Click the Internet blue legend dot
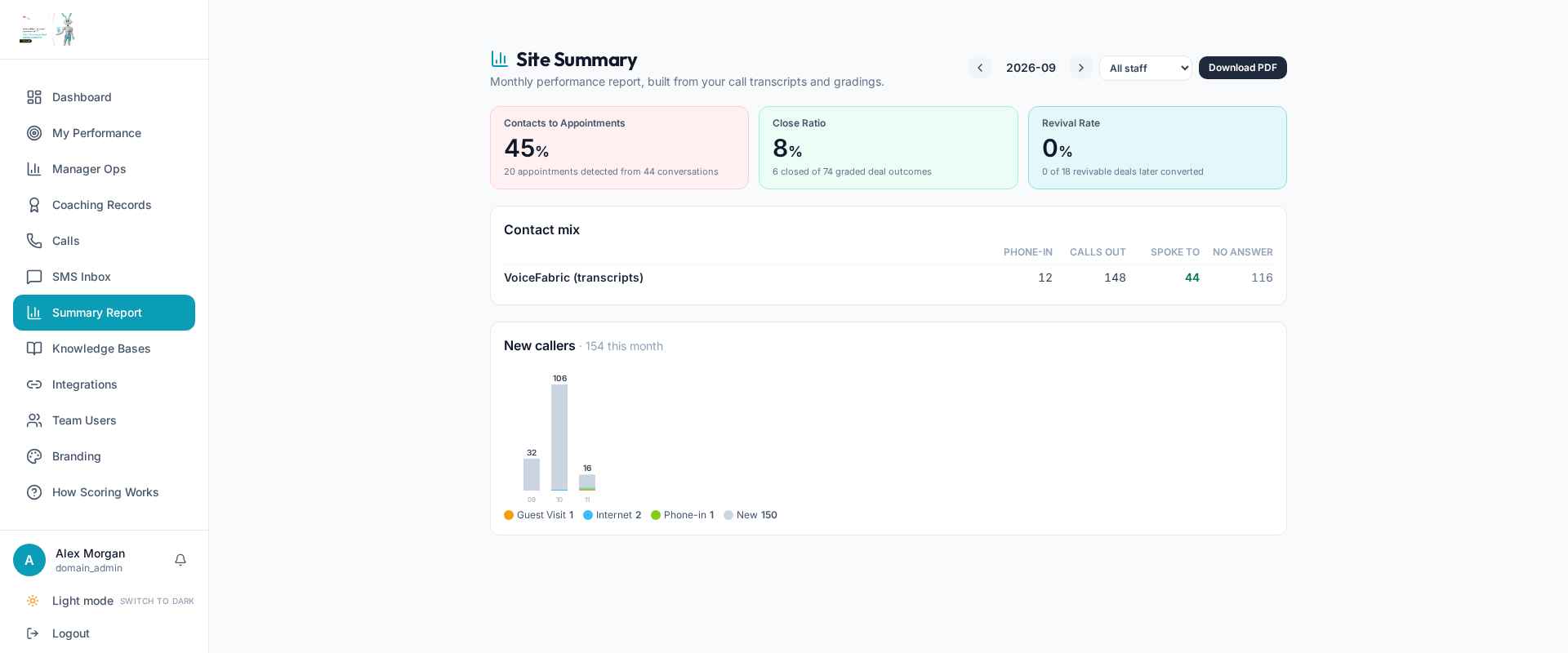 pyautogui.click(x=588, y=515)
